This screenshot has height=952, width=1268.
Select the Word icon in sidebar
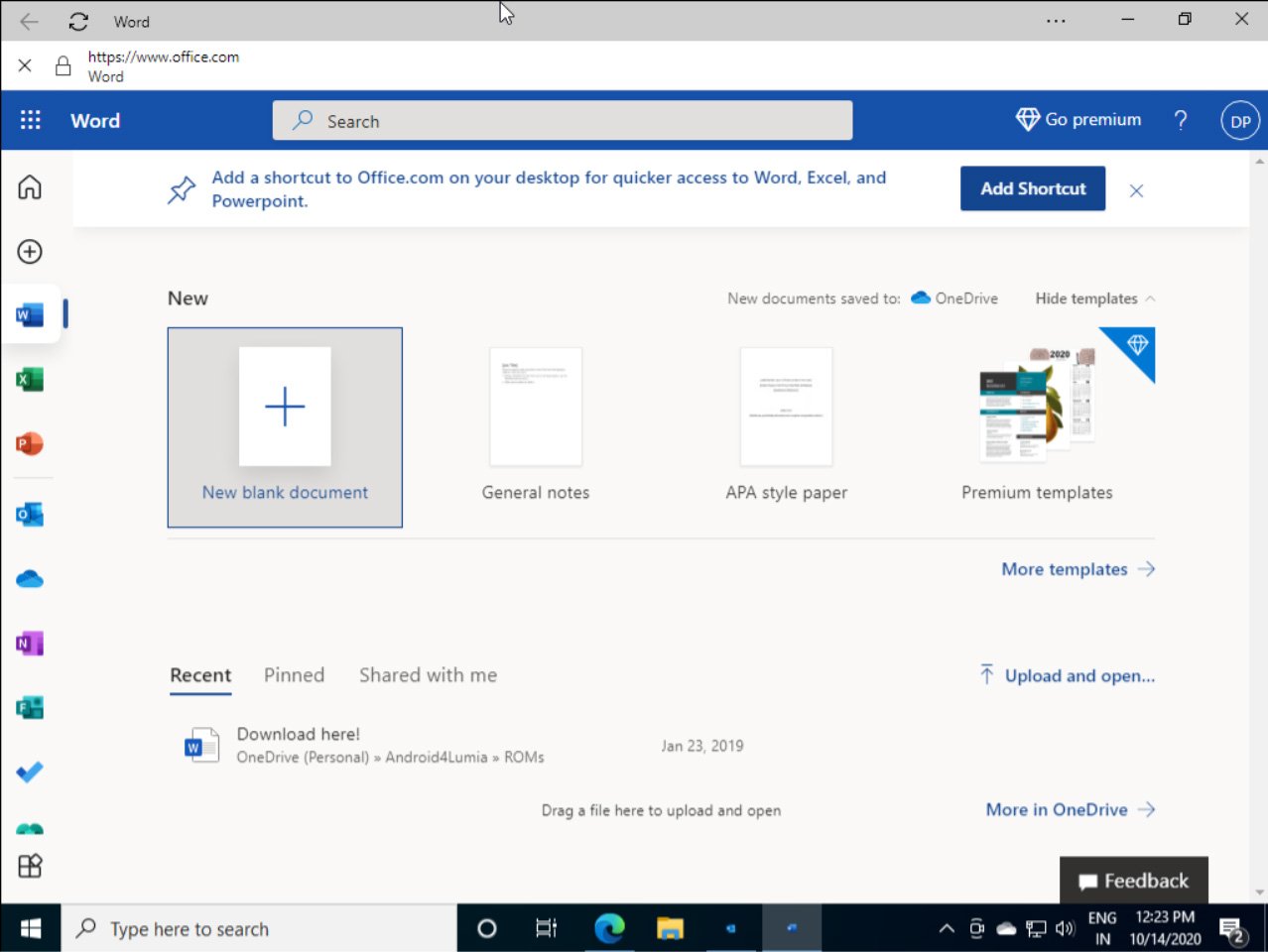coord(30,315)
